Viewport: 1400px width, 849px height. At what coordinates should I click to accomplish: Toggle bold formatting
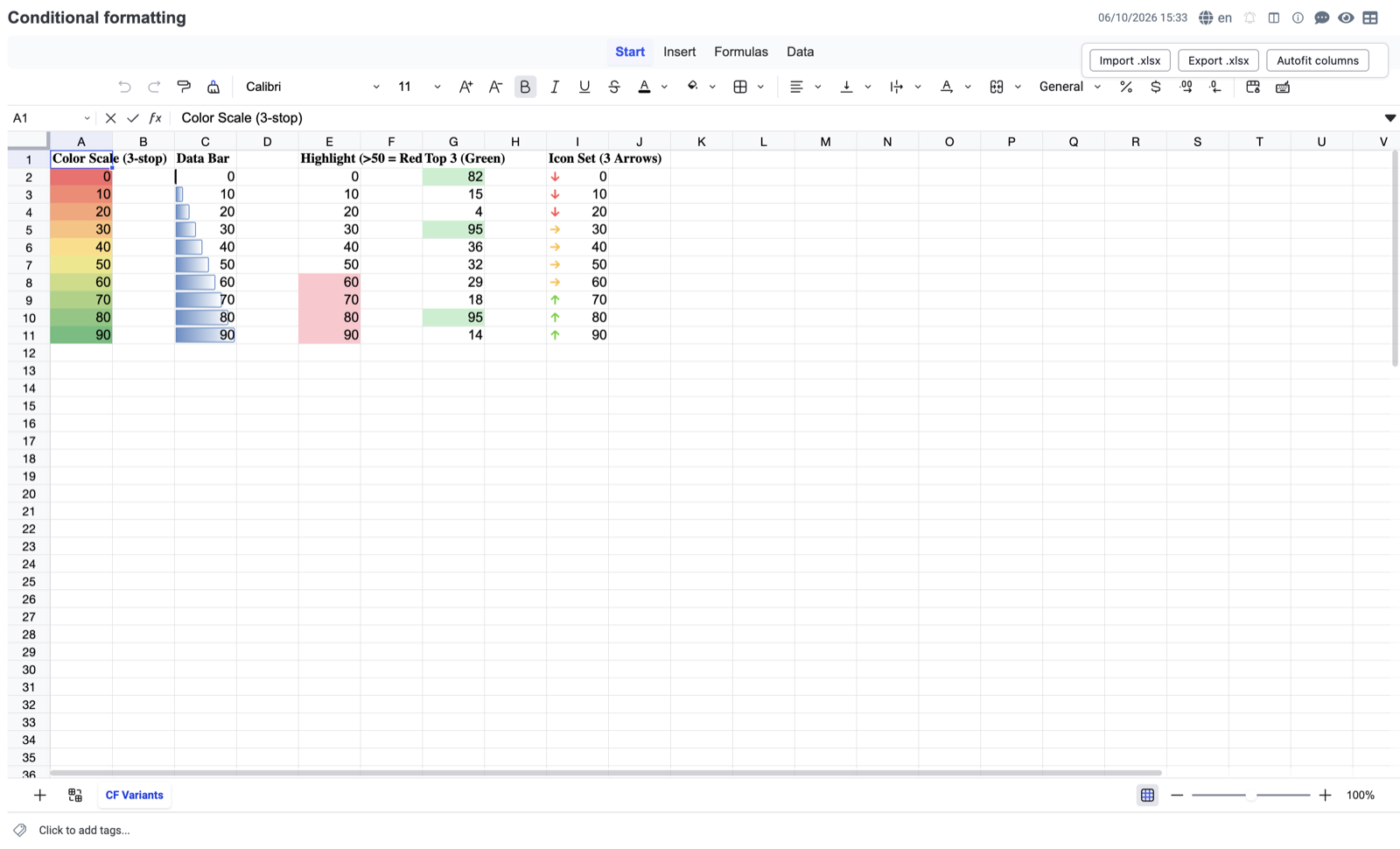point(525,87)
